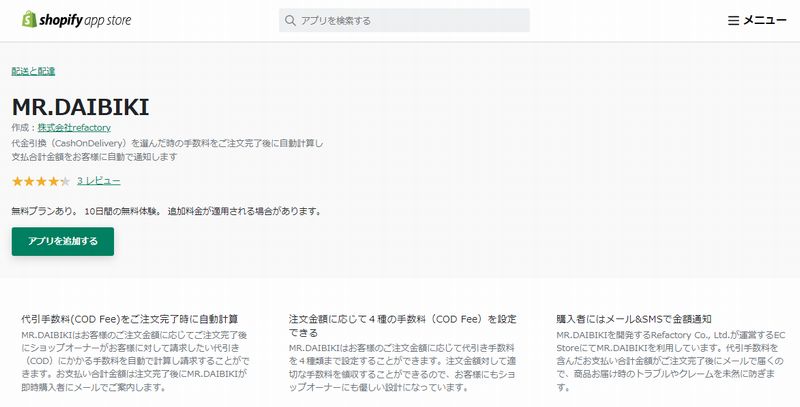Click the search magnifier icon
800x407 pixels.
pyautogui.click(x=290, y=20)
